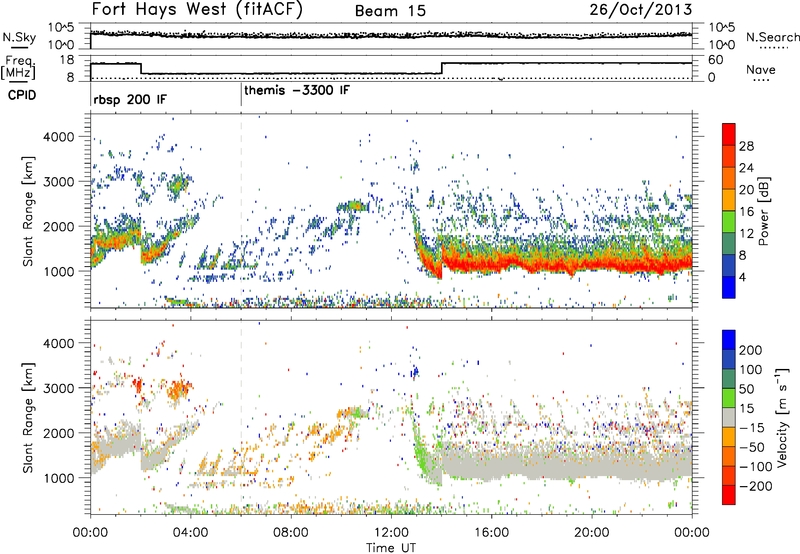
Task: Click the velocity panel 'Slant Range [km]' label
Action: tap(28, 417)
